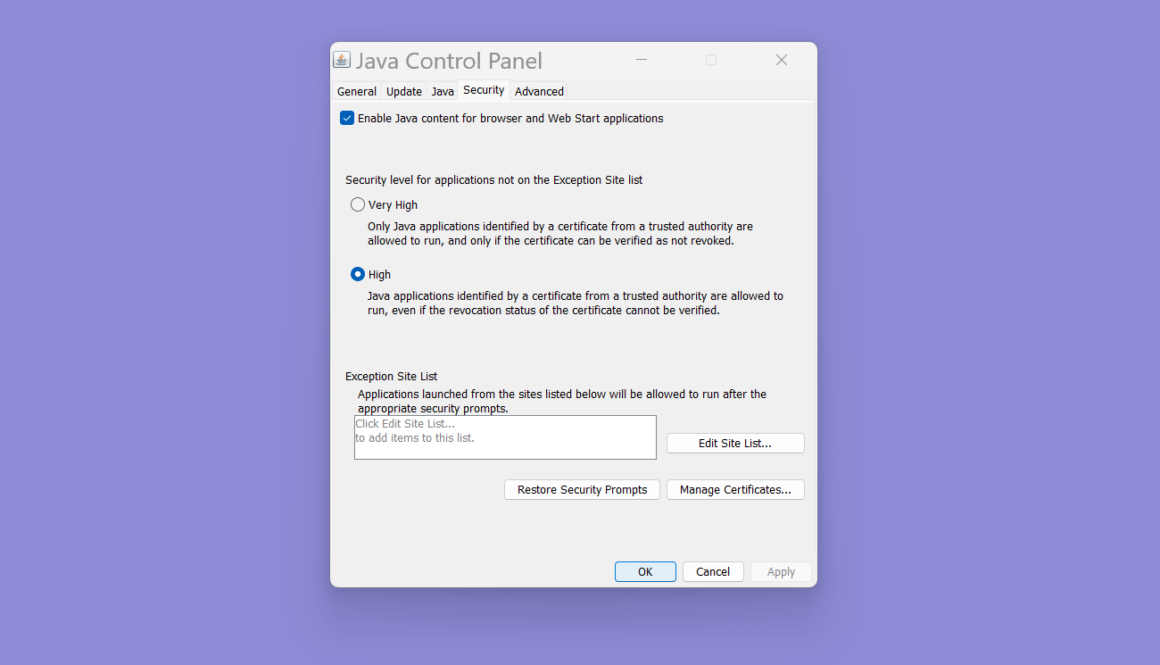Viewport: 1160px width, 665px height.
Task: Click inside the Exception Site List box
Action: (x=505, y=438)
